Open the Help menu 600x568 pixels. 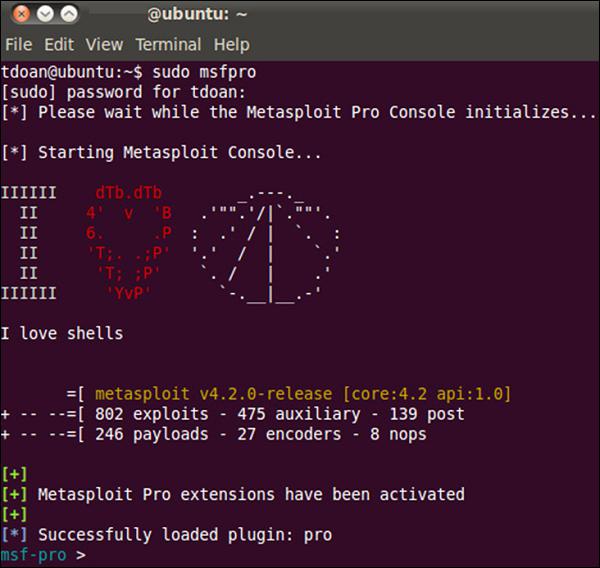(x=232, y=44)
